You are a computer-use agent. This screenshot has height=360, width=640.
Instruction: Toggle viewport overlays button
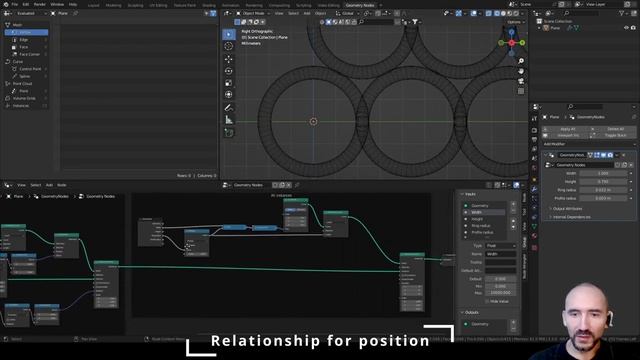(x=473, y=13)
